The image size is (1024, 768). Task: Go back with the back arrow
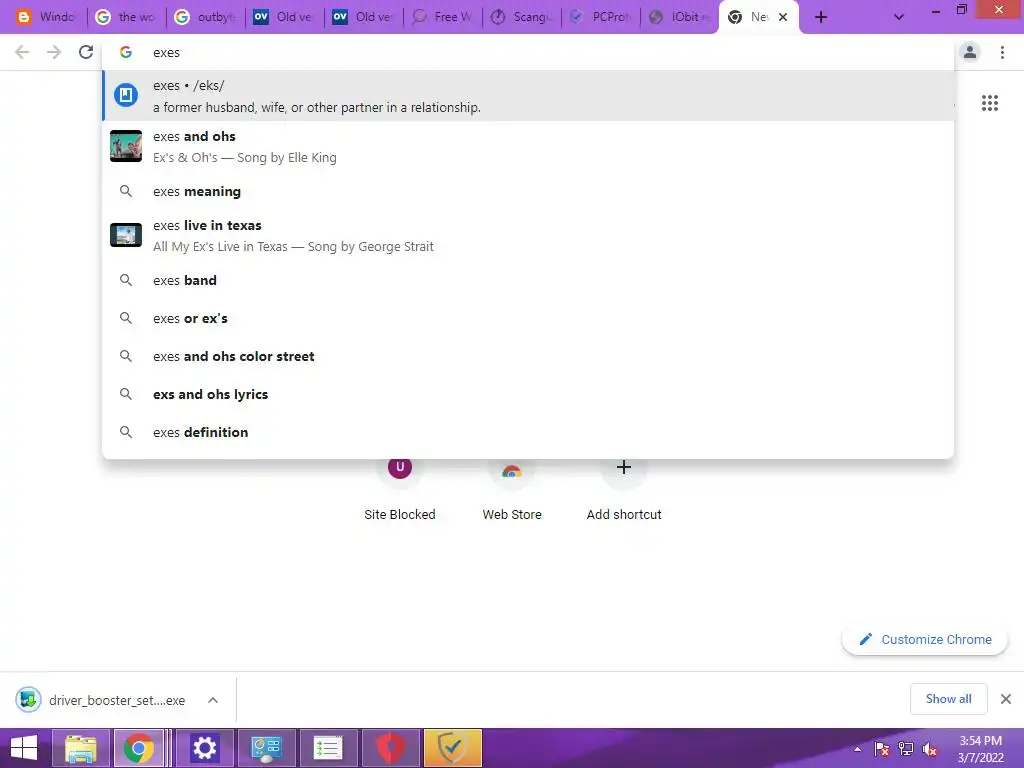(22, 52)
